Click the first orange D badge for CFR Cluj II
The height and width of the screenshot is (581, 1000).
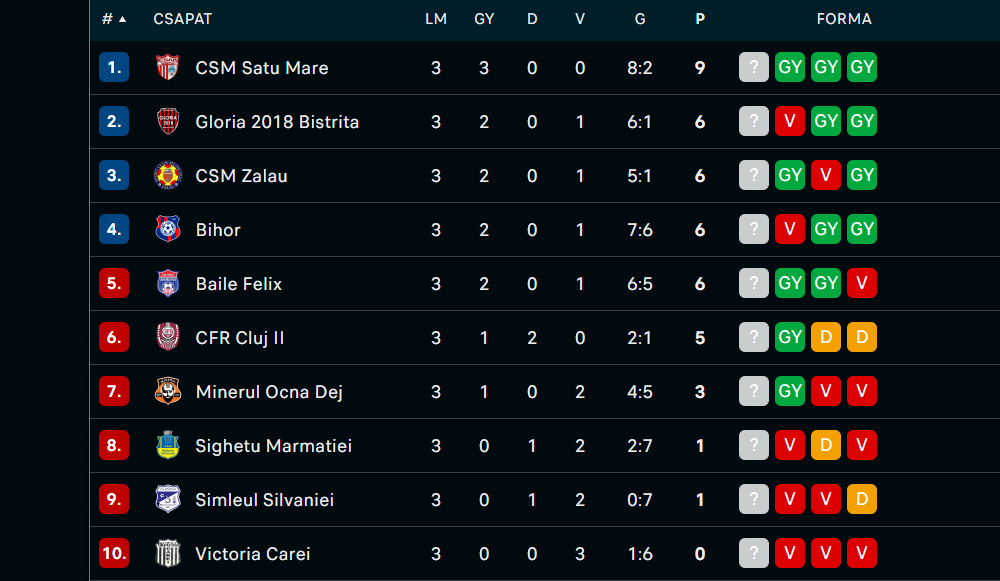[x=826, y=337]
